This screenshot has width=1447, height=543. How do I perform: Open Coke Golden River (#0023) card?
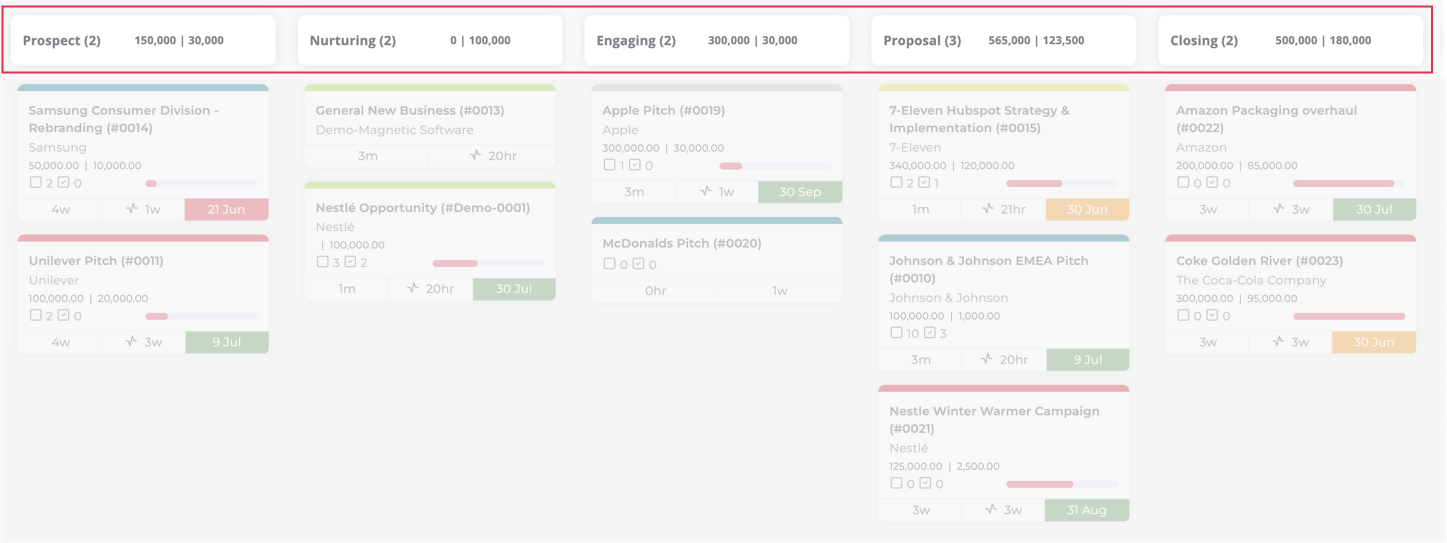pyautogui.click(x=1260, y=261)
